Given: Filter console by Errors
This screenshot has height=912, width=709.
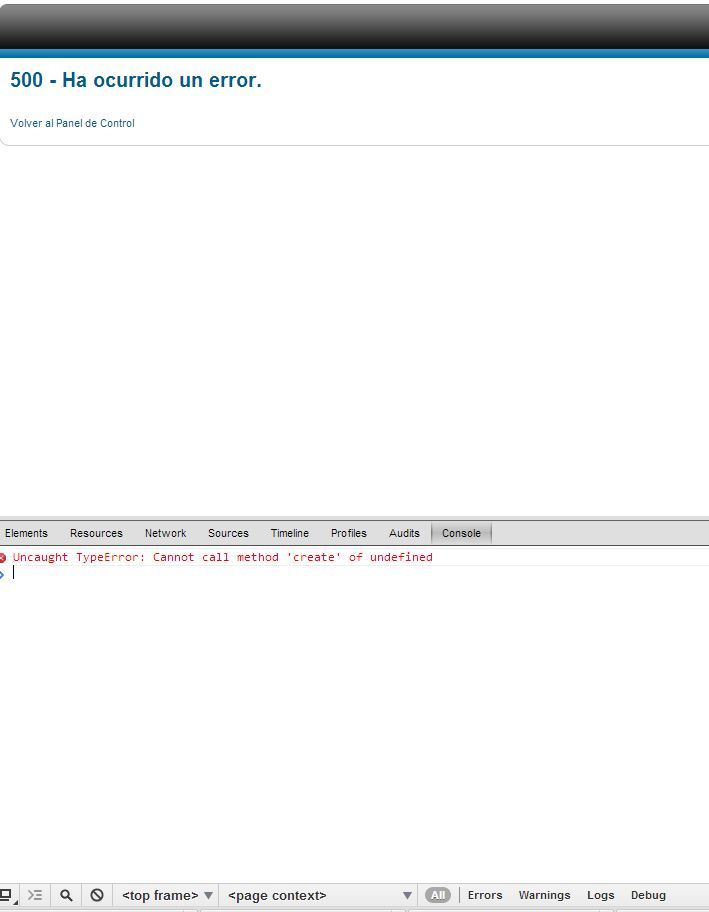Looking at the screenshot, I should [x=484, y=895].
